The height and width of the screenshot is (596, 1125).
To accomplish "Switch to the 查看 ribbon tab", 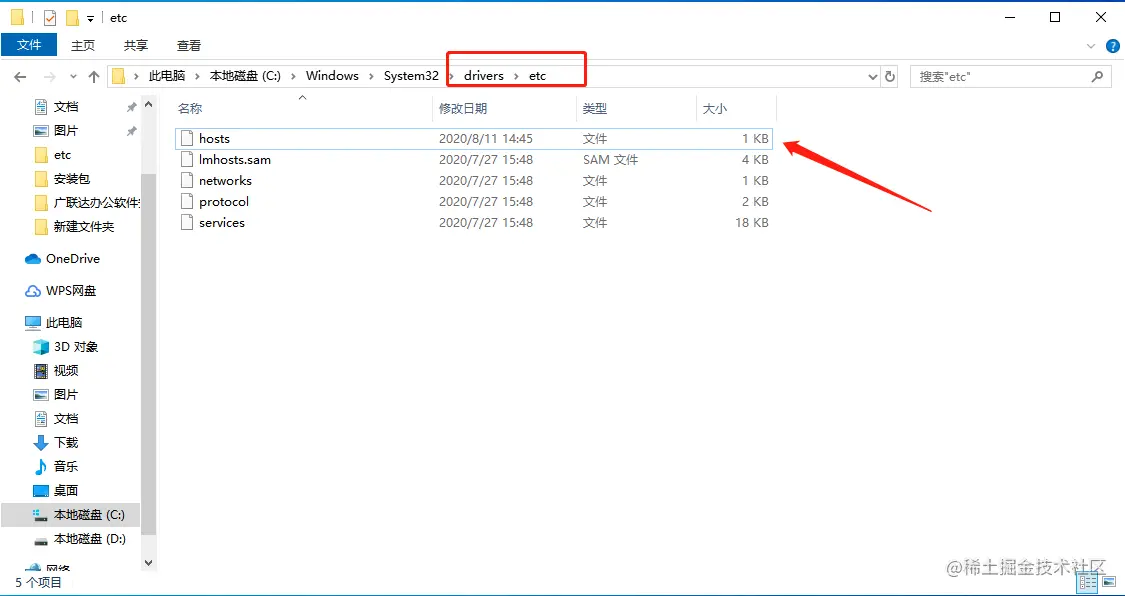I will (189, 45).
